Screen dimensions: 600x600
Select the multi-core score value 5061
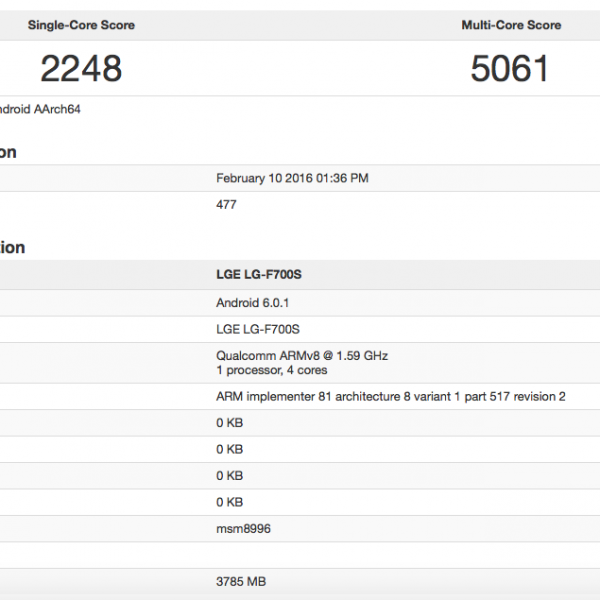tap(510, 68)
